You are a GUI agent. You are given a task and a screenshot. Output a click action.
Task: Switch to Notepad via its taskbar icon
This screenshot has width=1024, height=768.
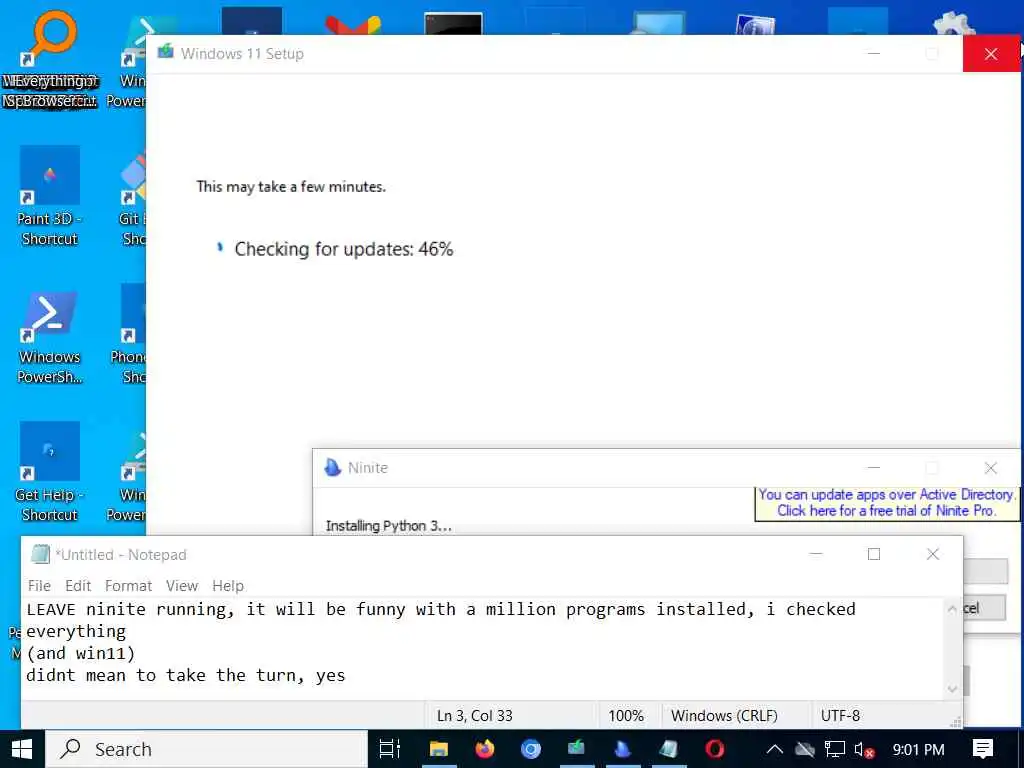coord(668,749)
